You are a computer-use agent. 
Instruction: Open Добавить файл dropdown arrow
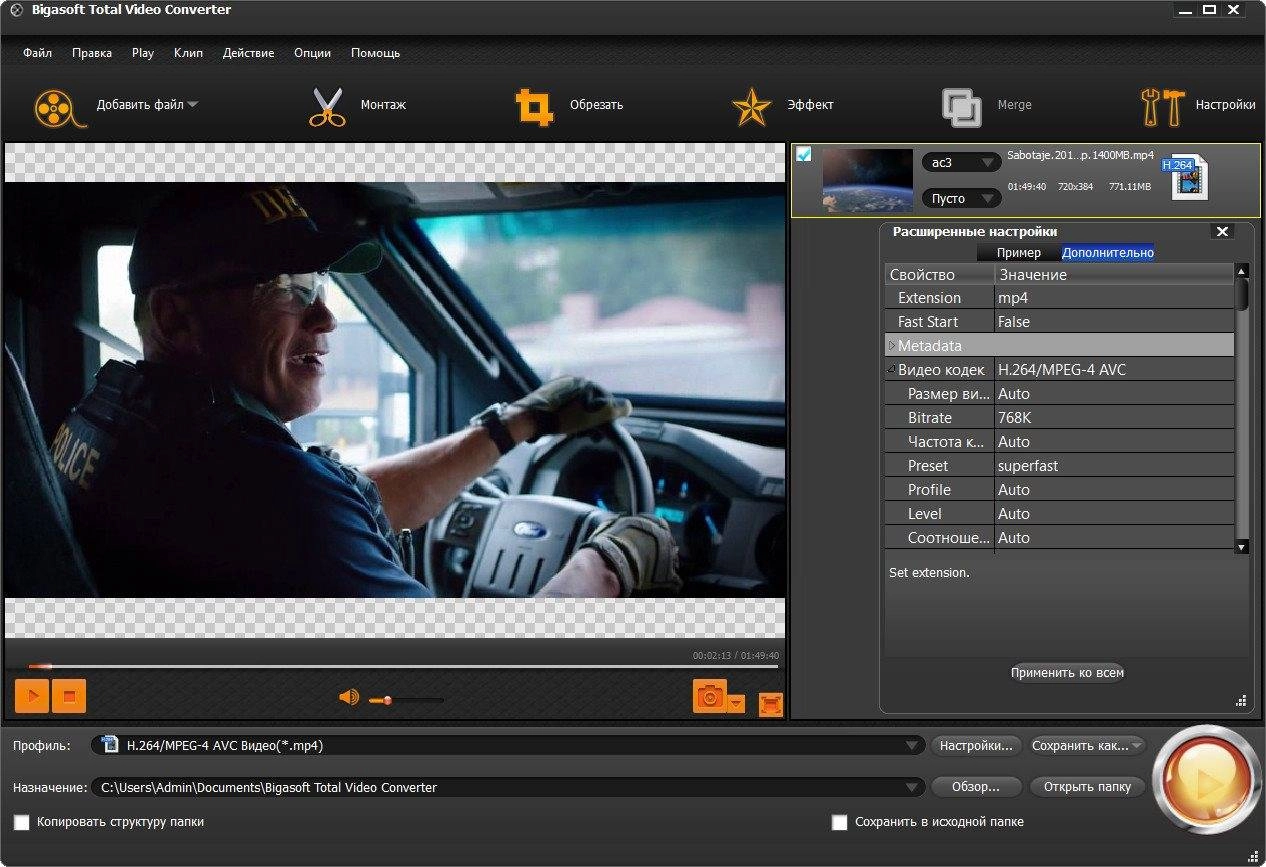(x=193, y=104)
